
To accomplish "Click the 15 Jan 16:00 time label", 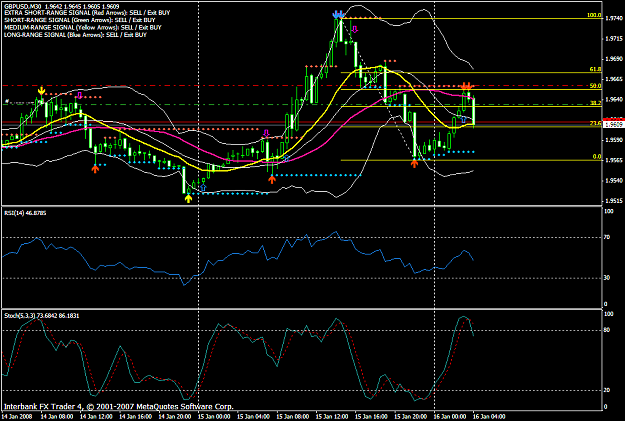I will click(371, 417).
